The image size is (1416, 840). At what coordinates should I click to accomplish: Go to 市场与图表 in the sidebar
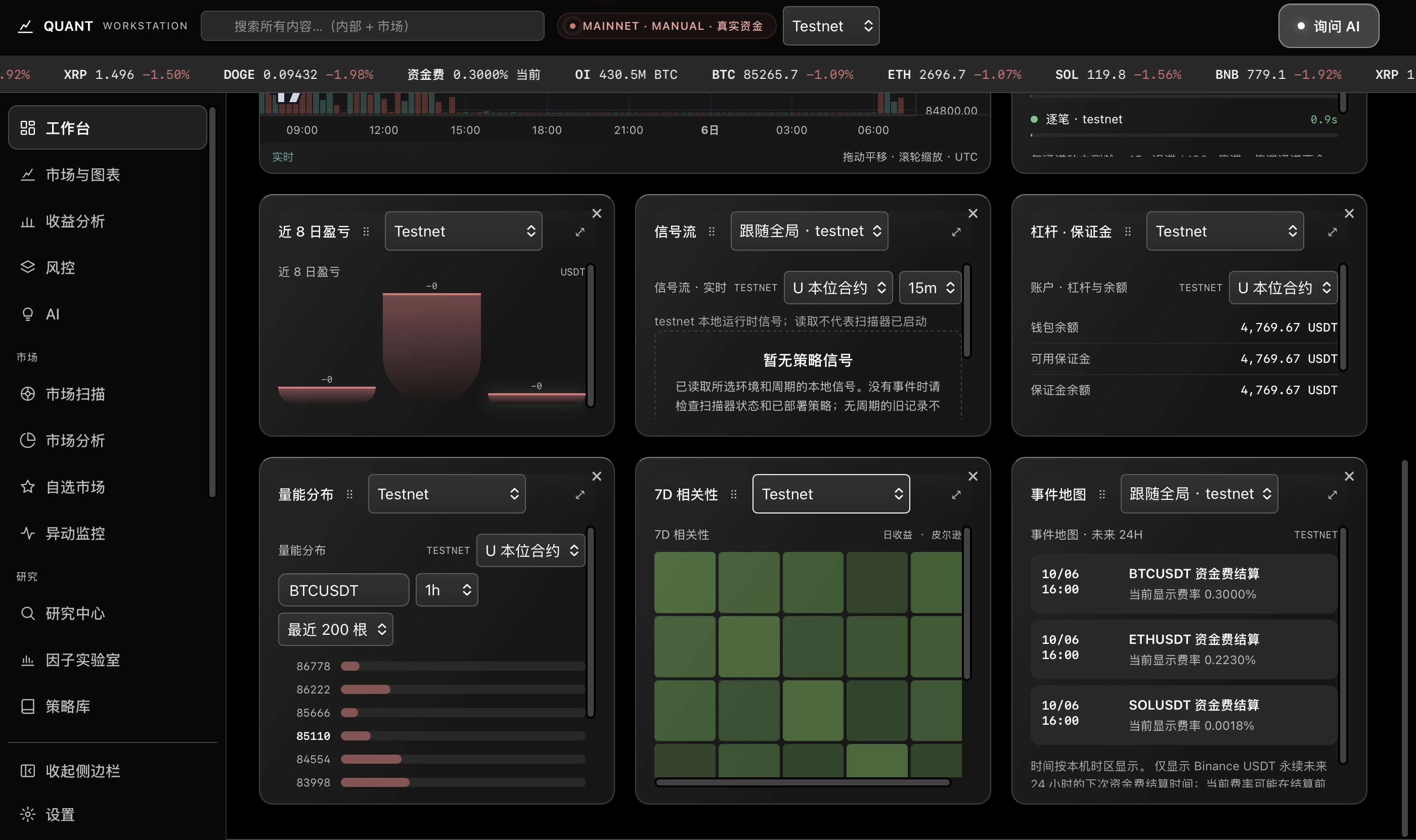tap(108, 174)
